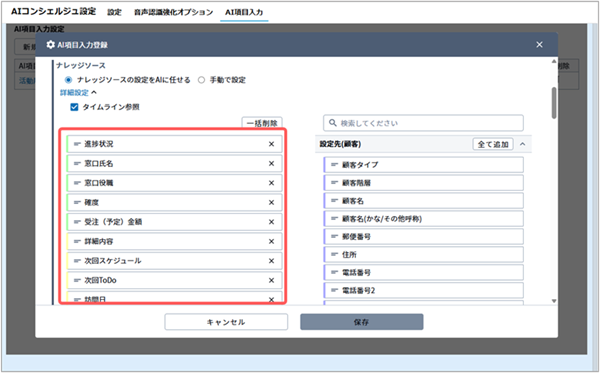Screen dimensions: 600x373
Task: Open 音声認識強化オプション tab
Action: point(173,12)
